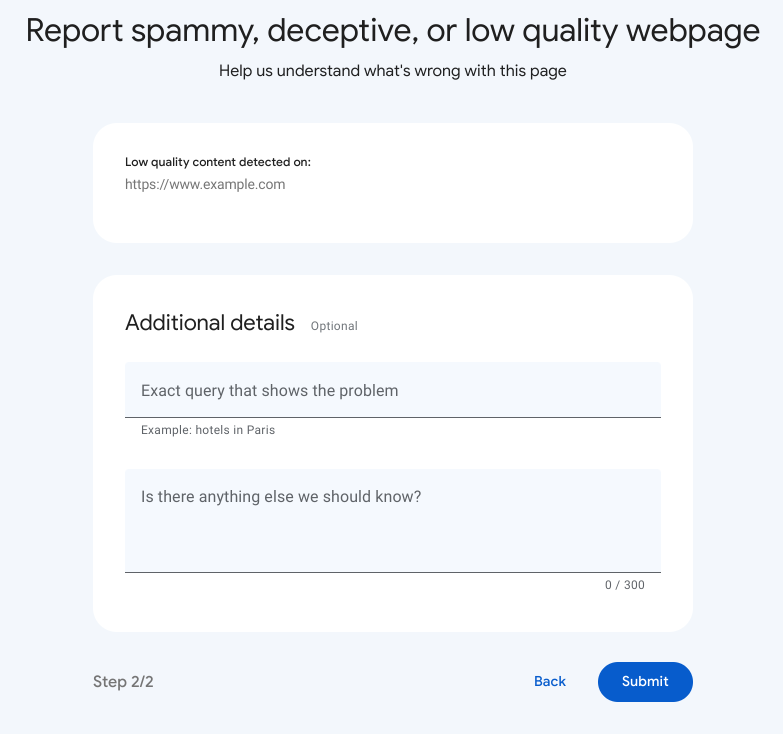Click the underline below the exact query field
Screen dimensions: 783x734
[392, 417]
